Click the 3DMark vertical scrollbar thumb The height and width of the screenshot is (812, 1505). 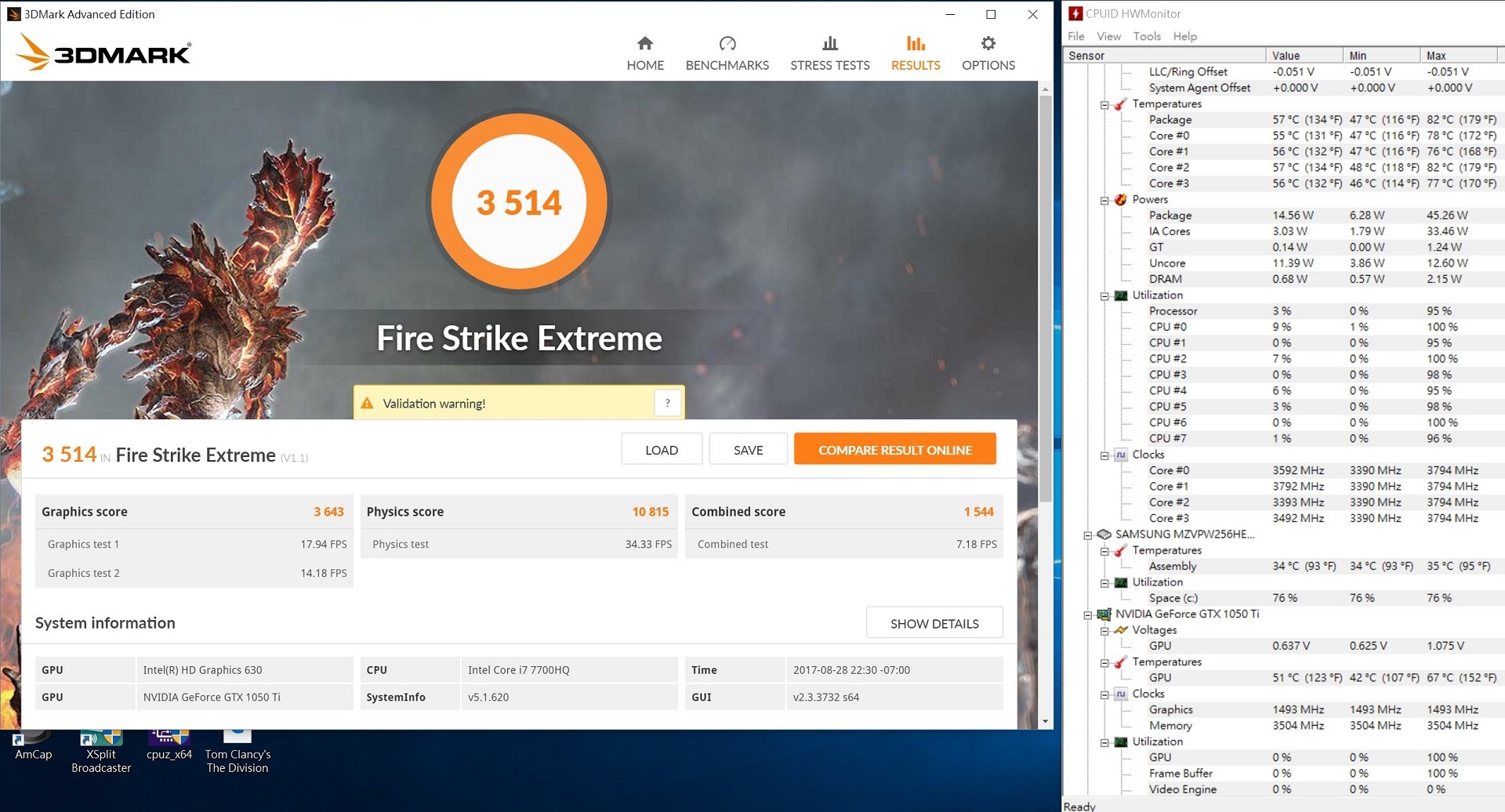[1046, 298]
